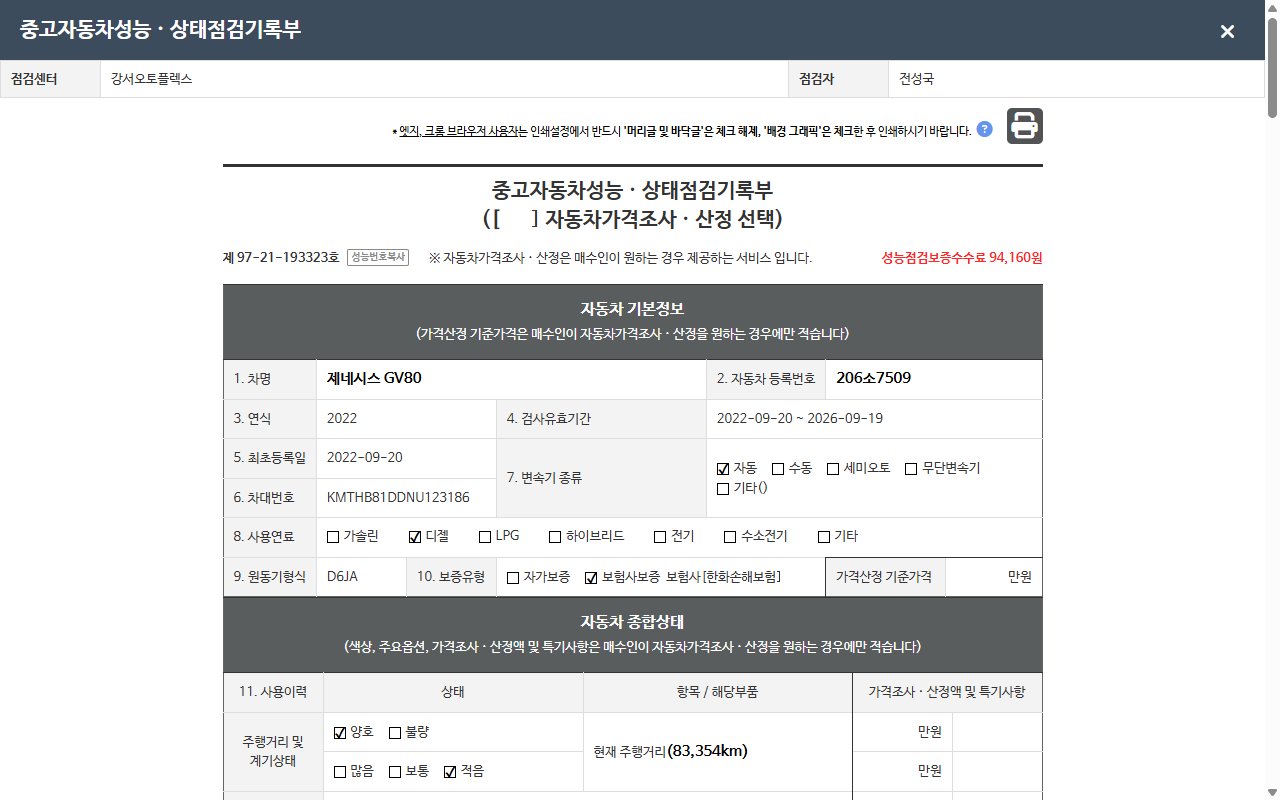1280x800 pixels.
Task: Check the LPG fuel checkbox
Action: click(x=485, y=537)
